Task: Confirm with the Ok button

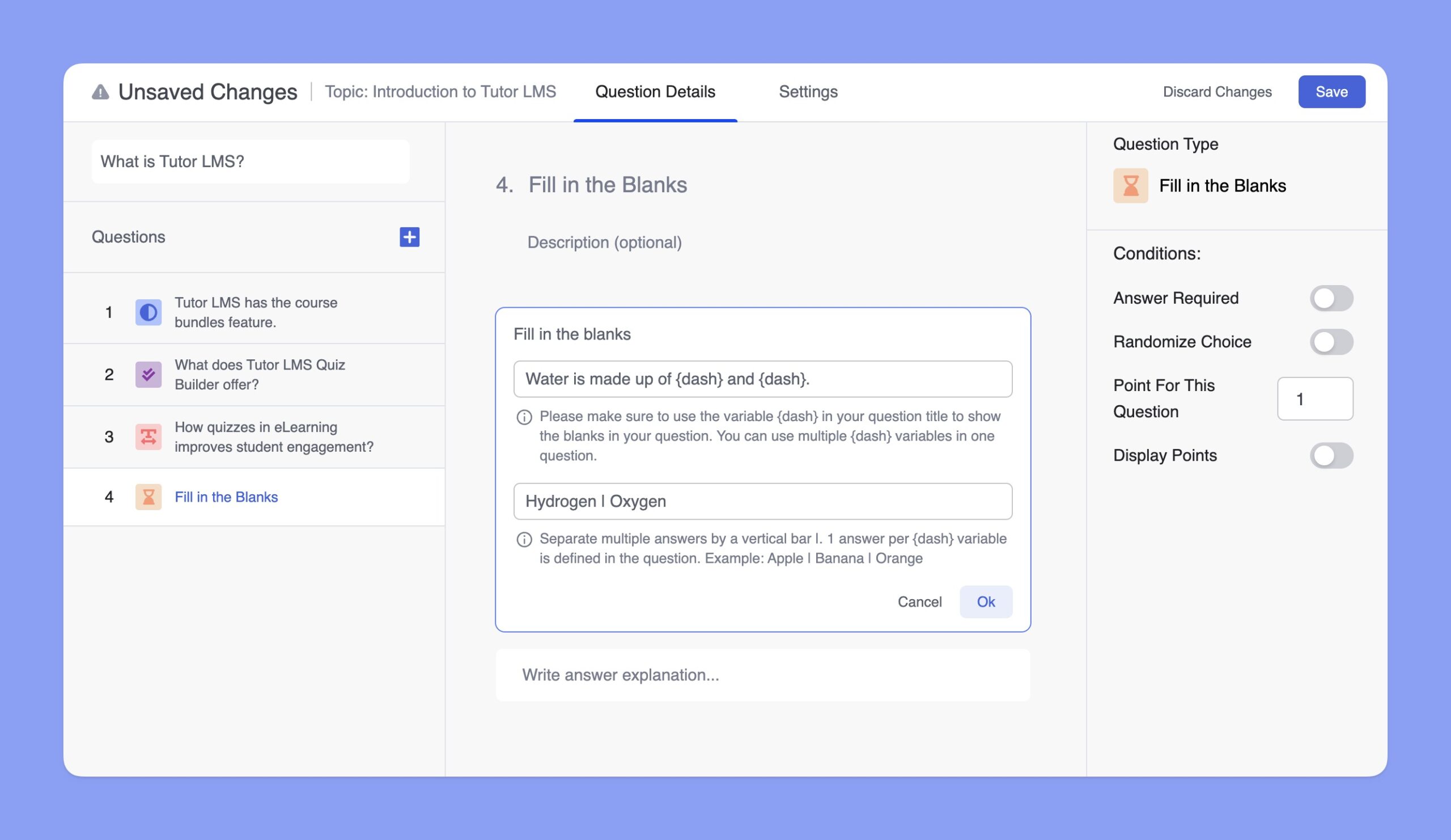Action: click(986, 601)
